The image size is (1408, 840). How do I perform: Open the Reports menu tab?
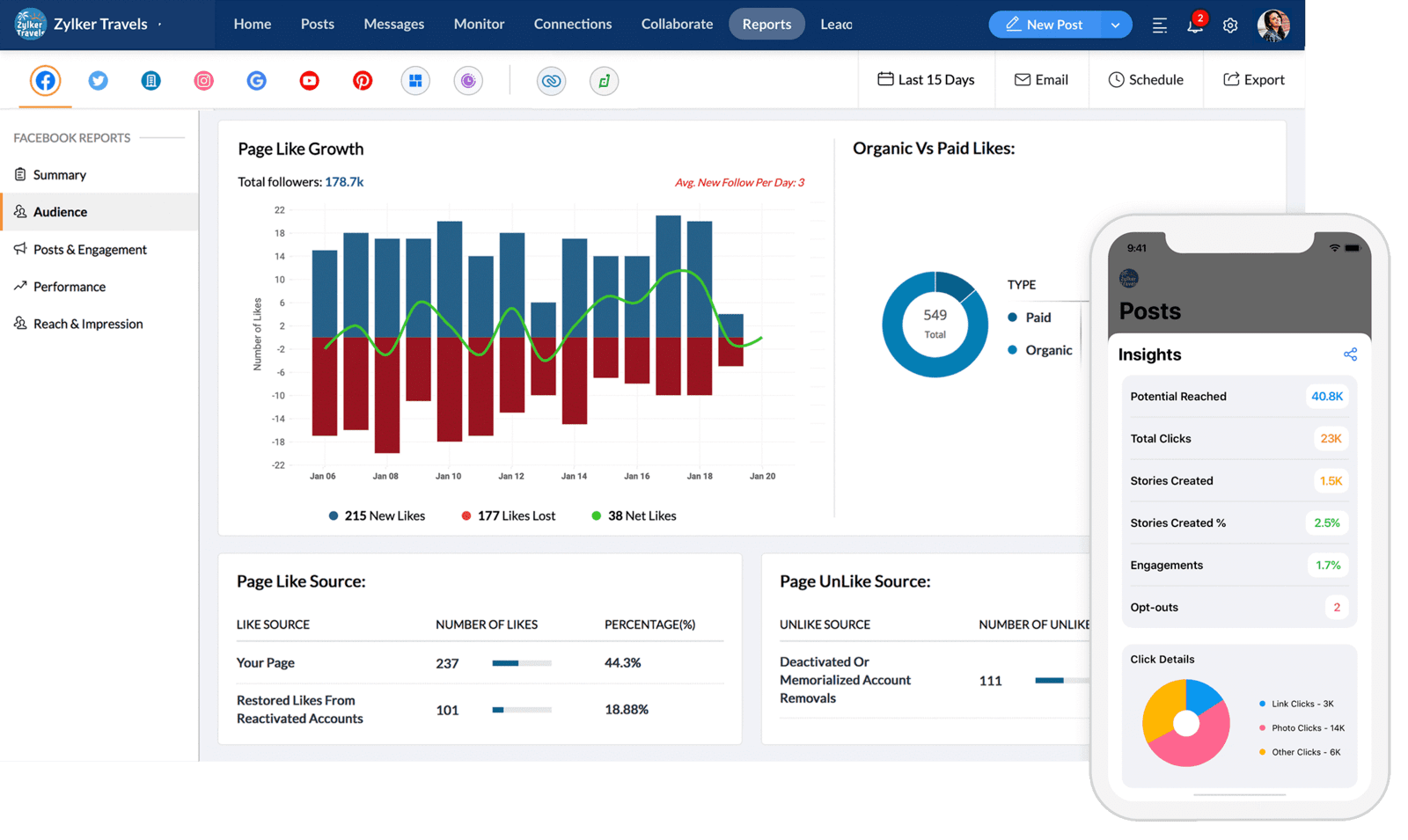766,24
